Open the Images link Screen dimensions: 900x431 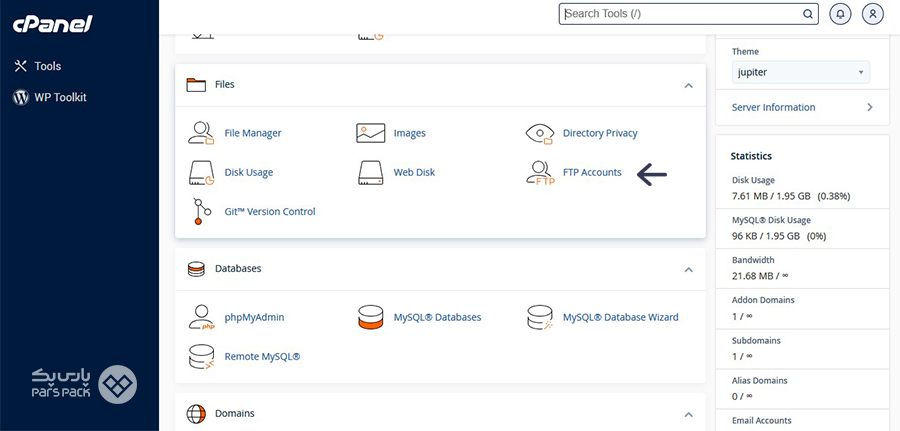coord(409,133)
